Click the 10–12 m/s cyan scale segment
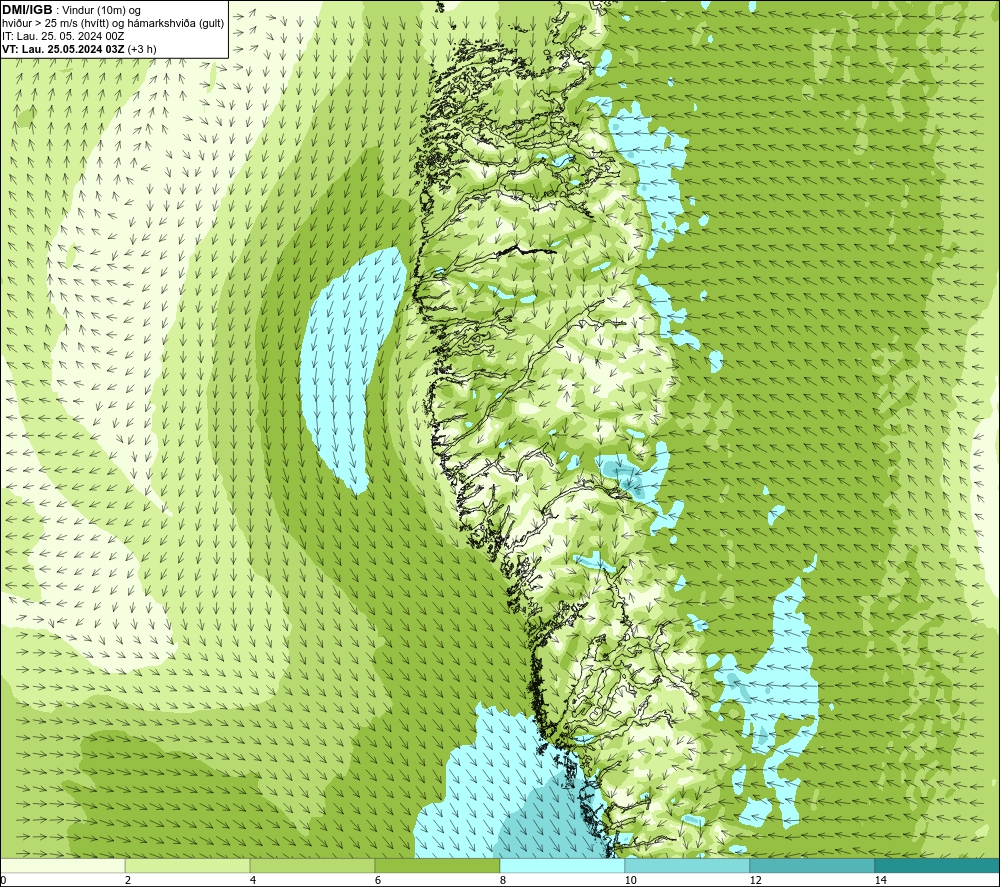This screenshot has width=1000, height=887. [688, 865]
